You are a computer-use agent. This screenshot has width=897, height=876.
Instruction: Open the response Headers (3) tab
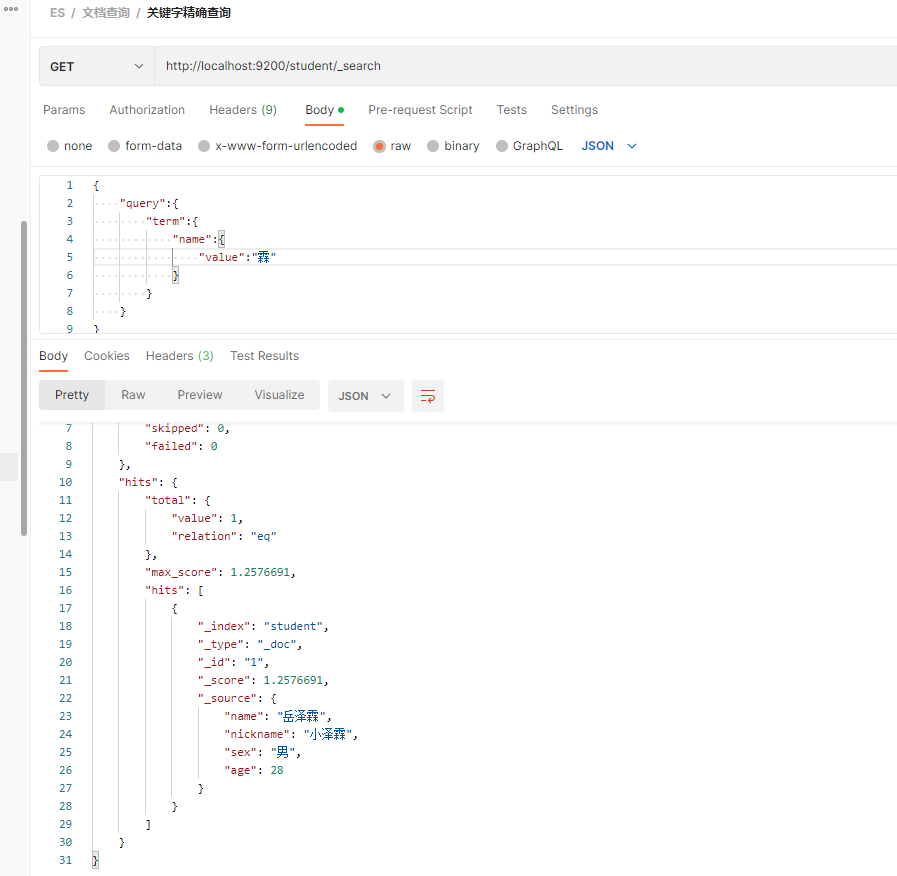(180, 356)
